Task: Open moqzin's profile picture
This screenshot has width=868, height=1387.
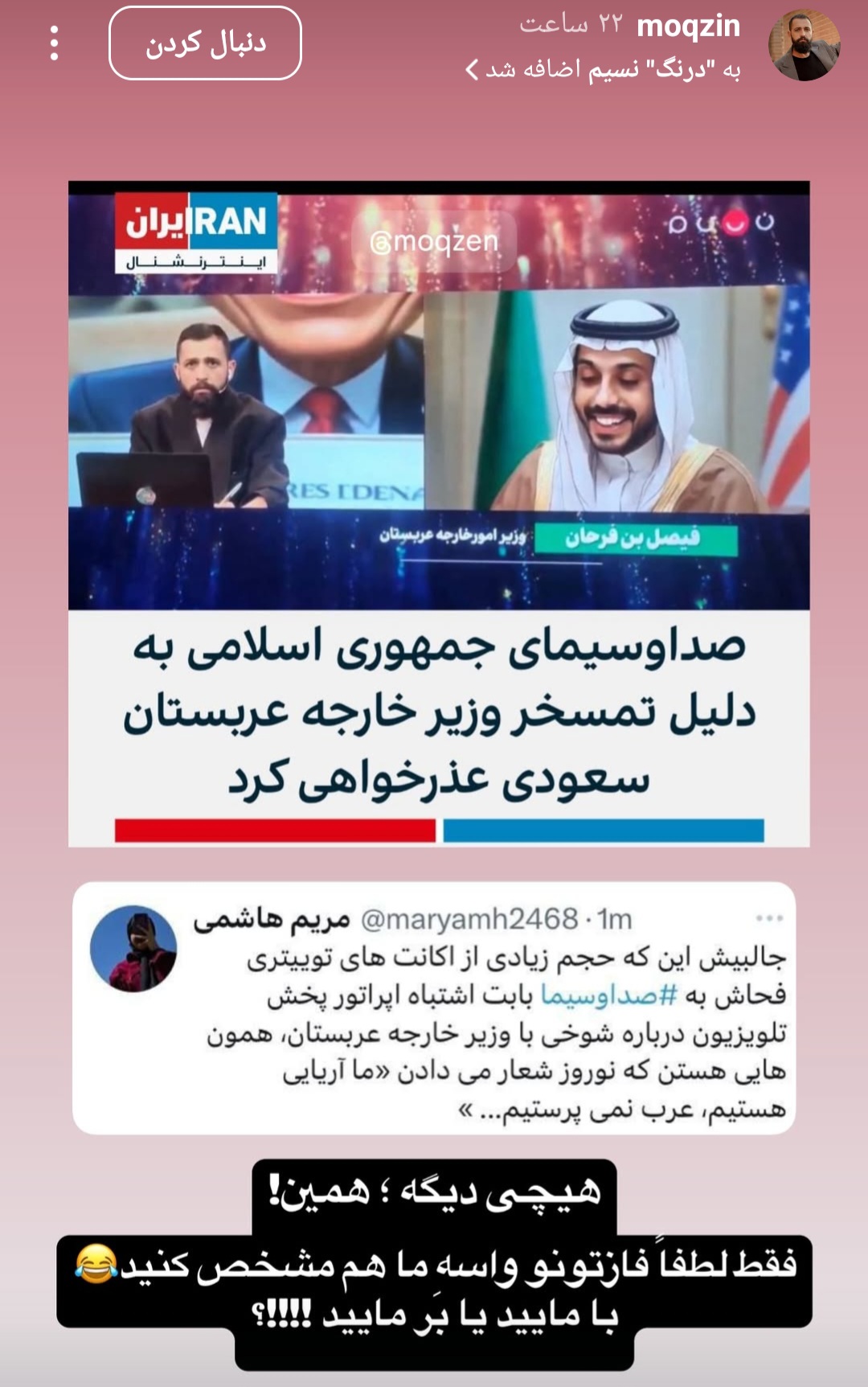Action: (804, 45)
